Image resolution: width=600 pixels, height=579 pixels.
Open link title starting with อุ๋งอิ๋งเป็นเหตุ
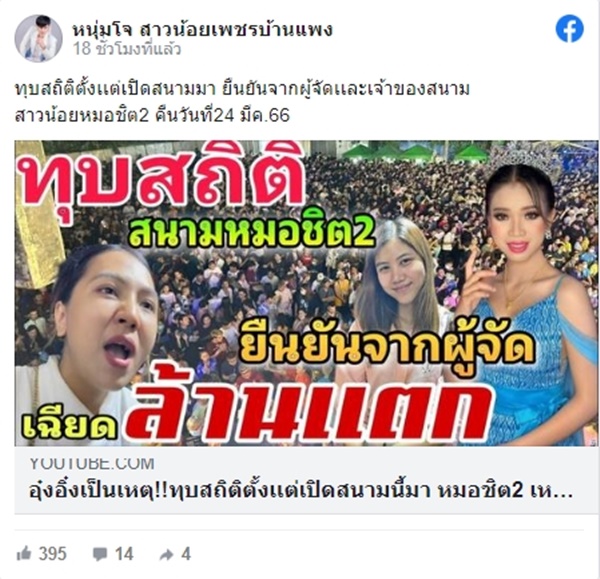point(301,491)
